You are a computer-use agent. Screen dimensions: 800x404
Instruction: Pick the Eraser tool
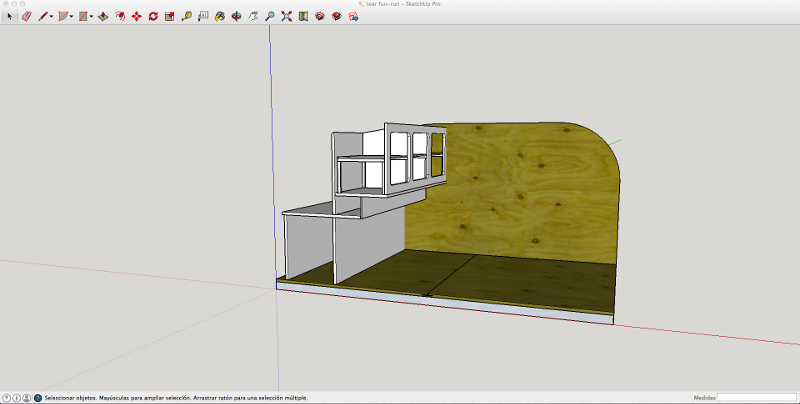coord(26,17)
